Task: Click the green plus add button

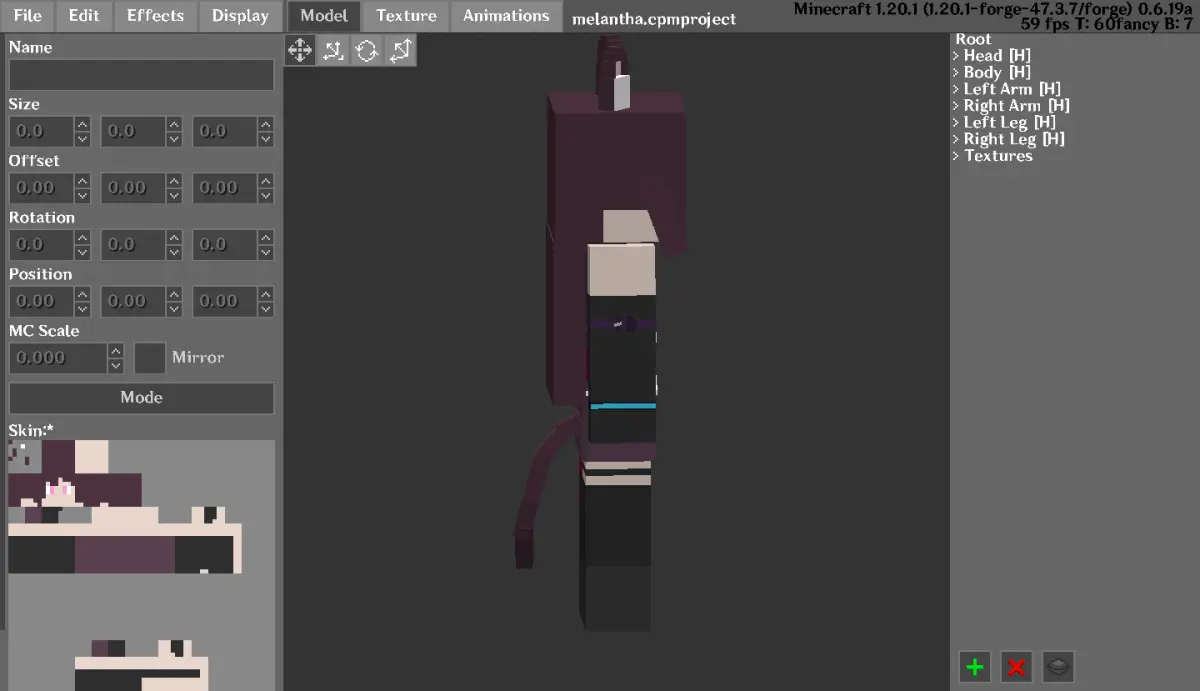Action: 975,666
